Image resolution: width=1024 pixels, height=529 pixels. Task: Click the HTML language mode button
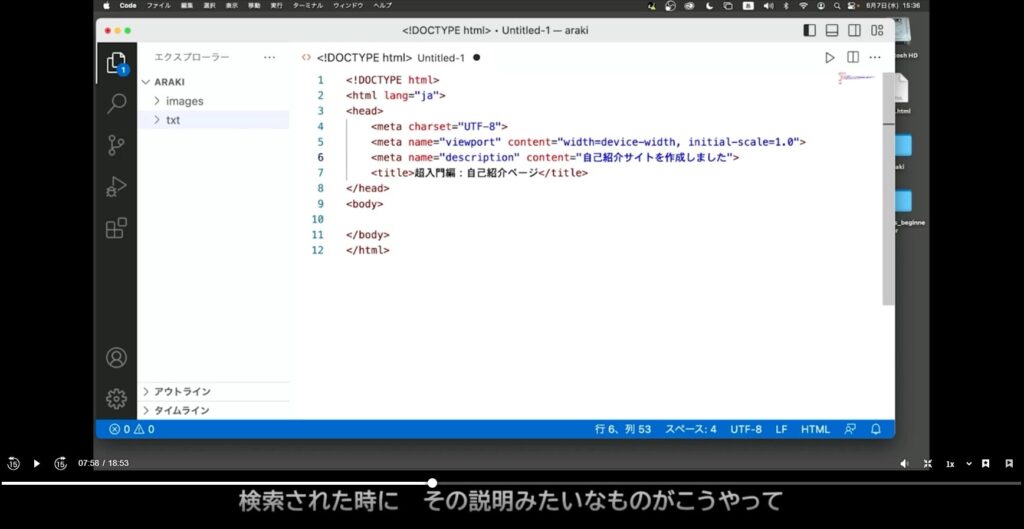coord(815,429)
